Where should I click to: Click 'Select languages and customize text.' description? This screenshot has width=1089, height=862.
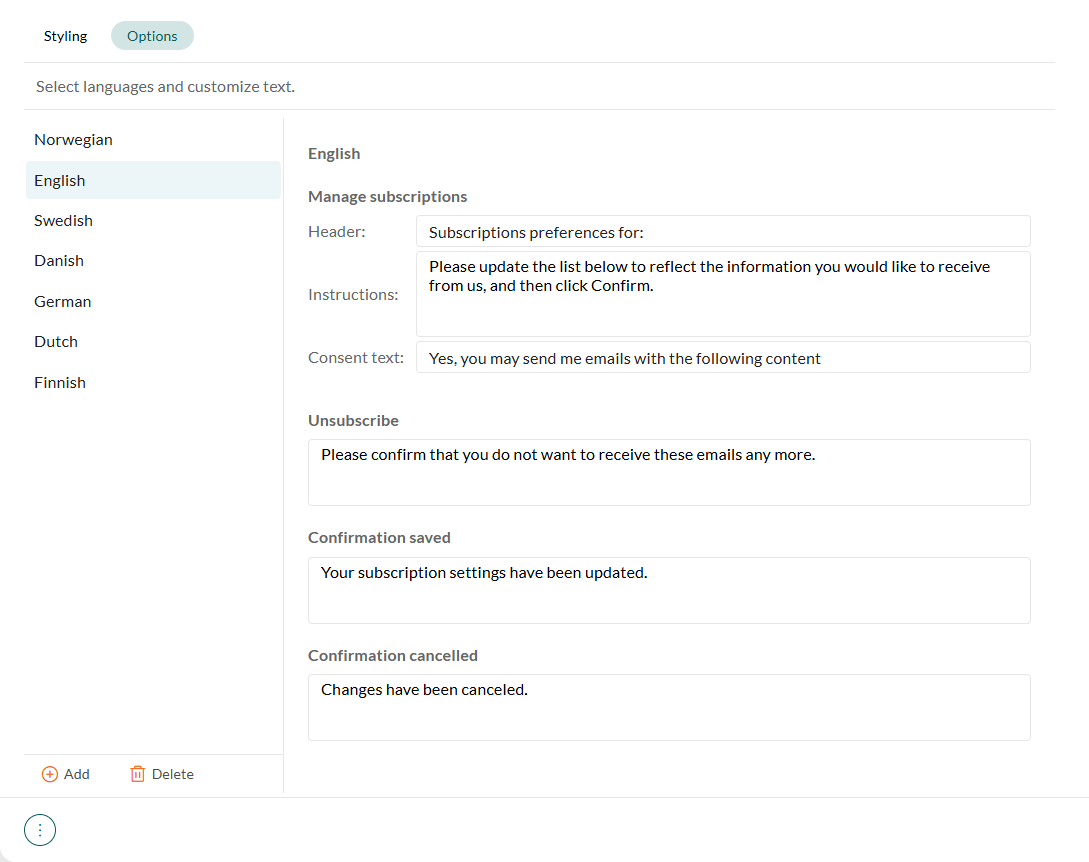(x=165, y=87)
